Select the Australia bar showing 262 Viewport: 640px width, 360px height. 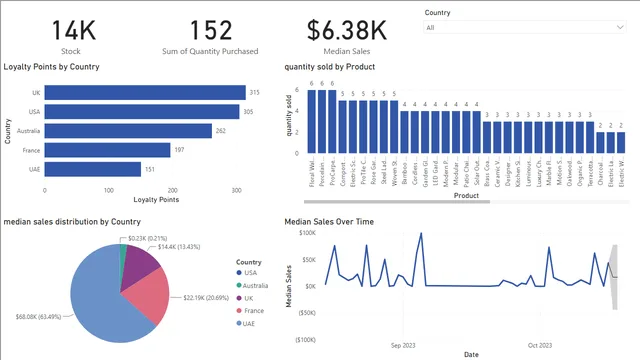[x=128, y=131]
